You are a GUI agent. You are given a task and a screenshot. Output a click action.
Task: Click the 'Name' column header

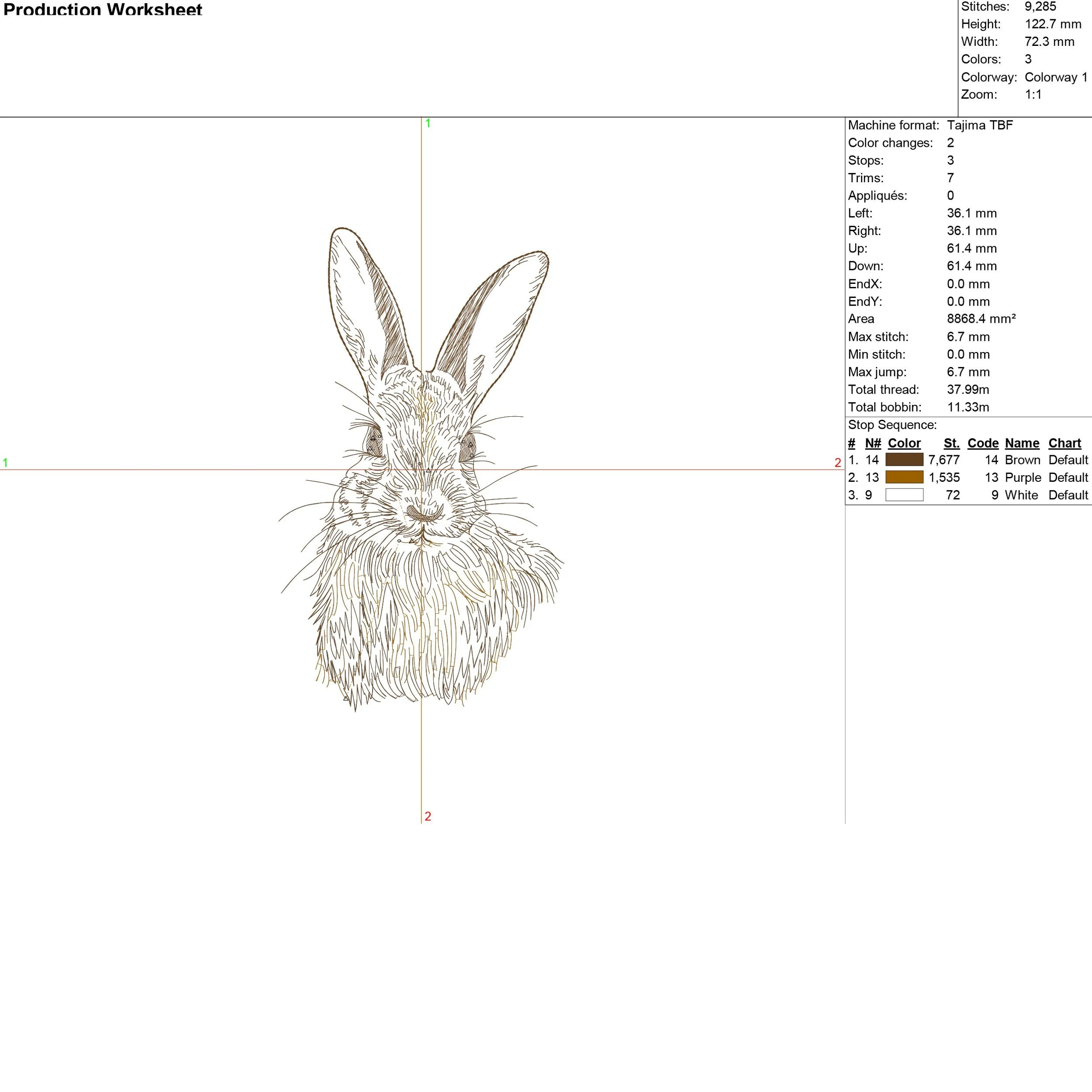pyautogui.click(x=1022, y=443)
